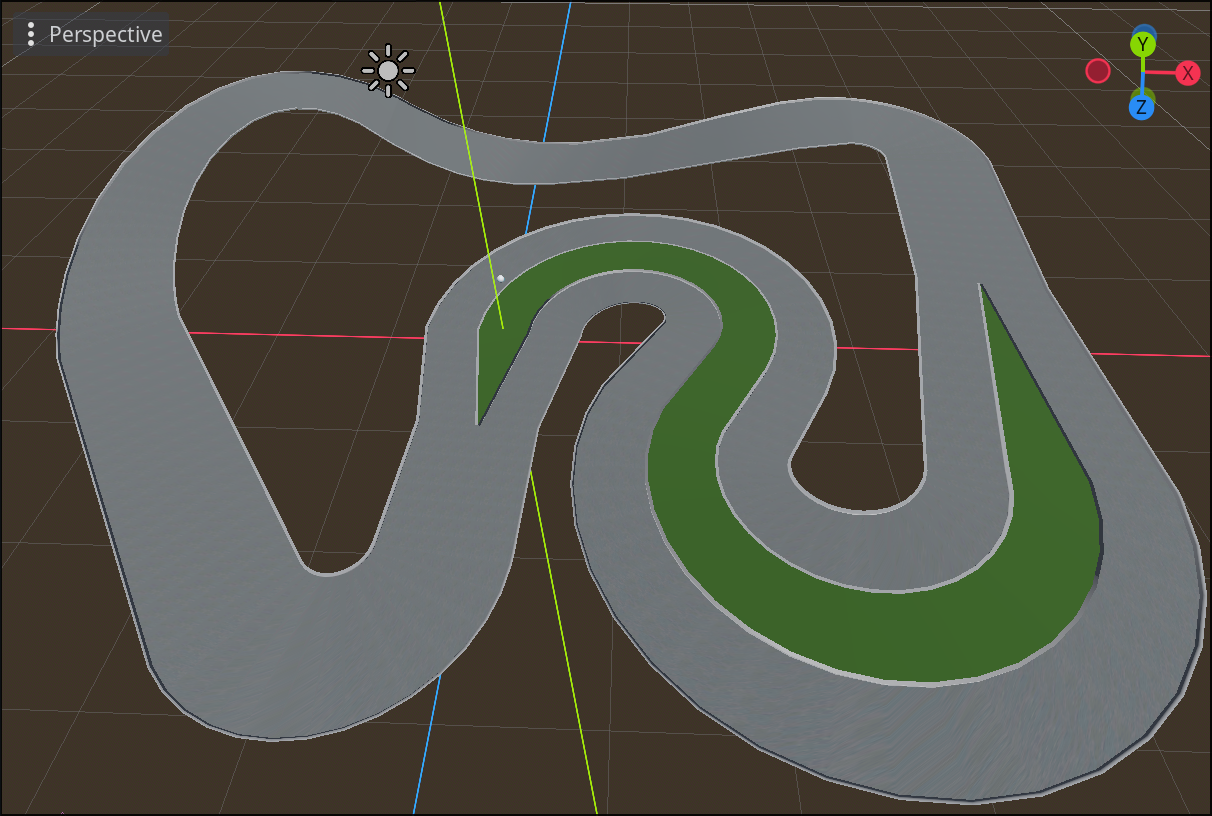Select the directional light sun gizmo
The width and height of the screenshot is (1212, 816).
click(x=388, y=70)
